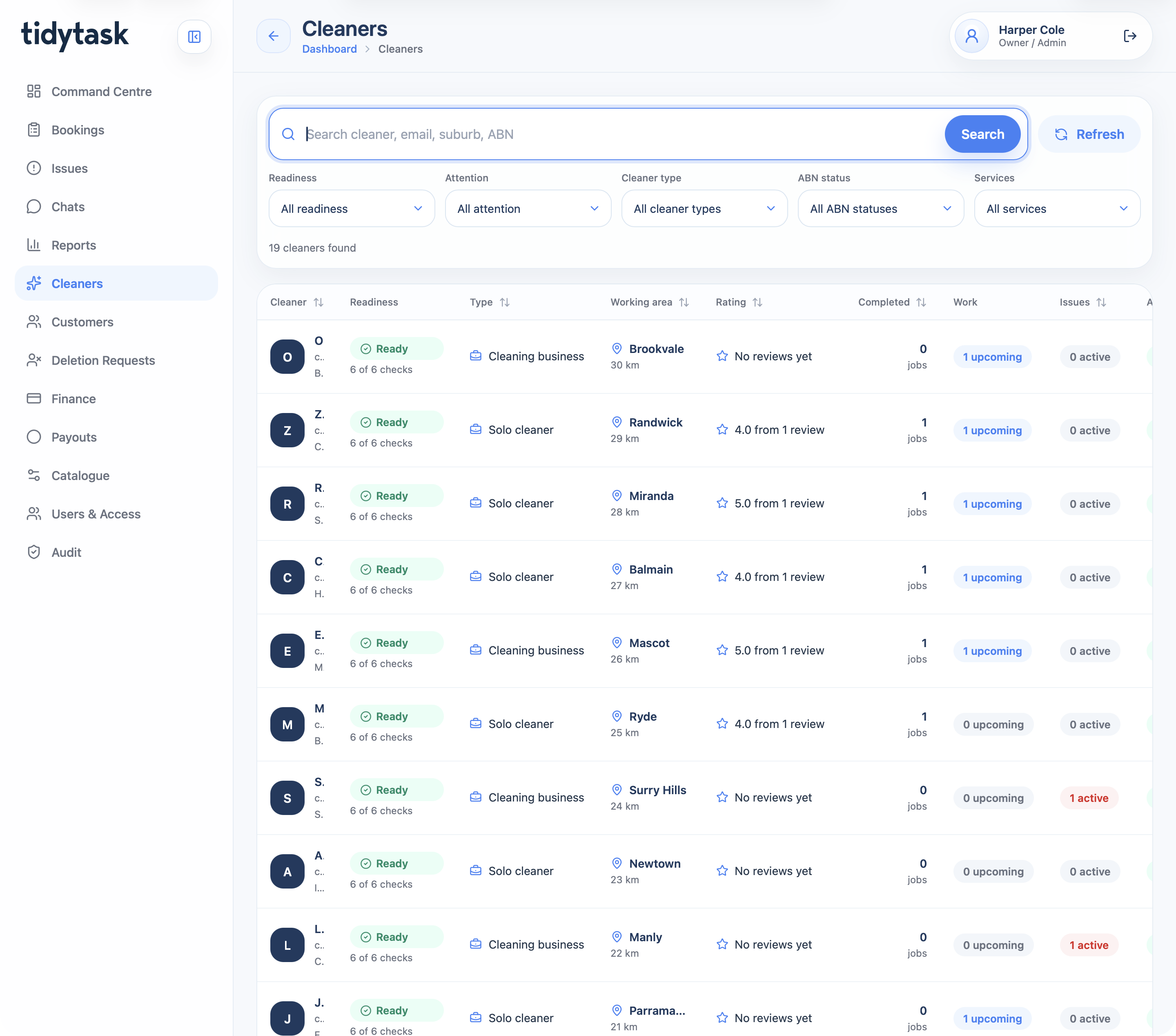1176x1036 pixels.
Task: Click the Issues alert icon in sidebar
Action: [34, 168]
